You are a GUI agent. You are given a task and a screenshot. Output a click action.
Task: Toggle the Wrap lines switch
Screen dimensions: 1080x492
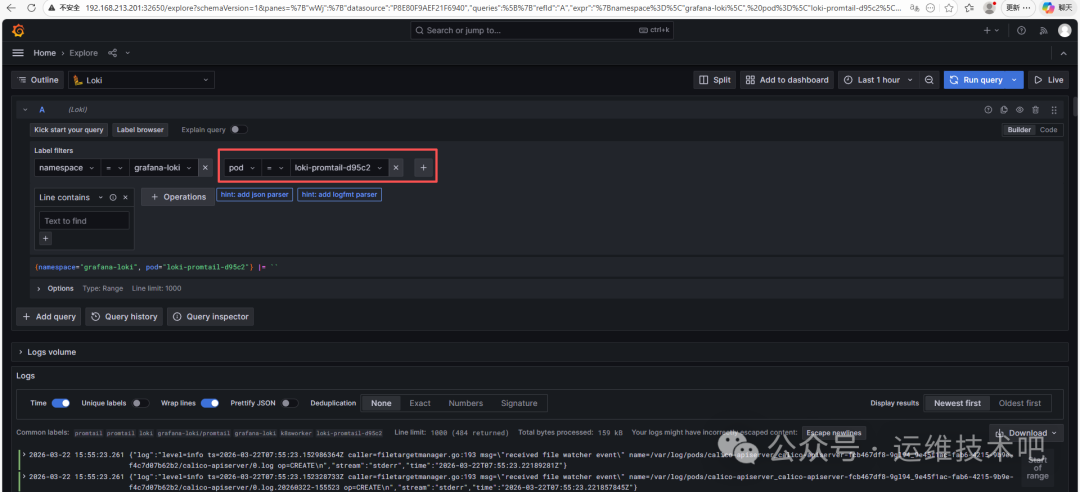[x=210, y=403]
